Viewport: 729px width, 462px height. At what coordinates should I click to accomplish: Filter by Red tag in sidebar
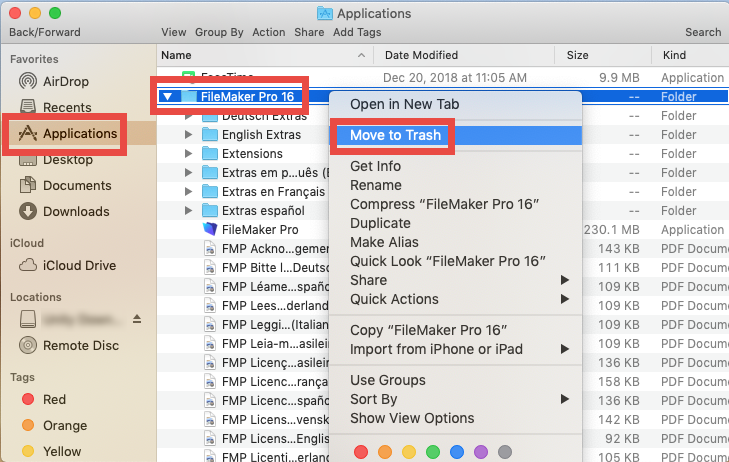click(x=44, y=399)
